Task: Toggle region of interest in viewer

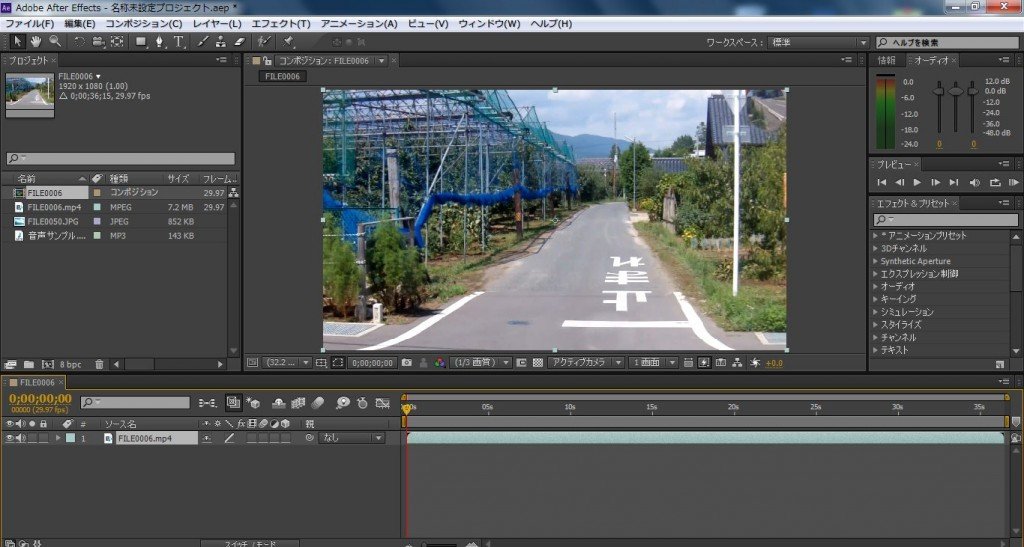Action: tap(338, 362)
